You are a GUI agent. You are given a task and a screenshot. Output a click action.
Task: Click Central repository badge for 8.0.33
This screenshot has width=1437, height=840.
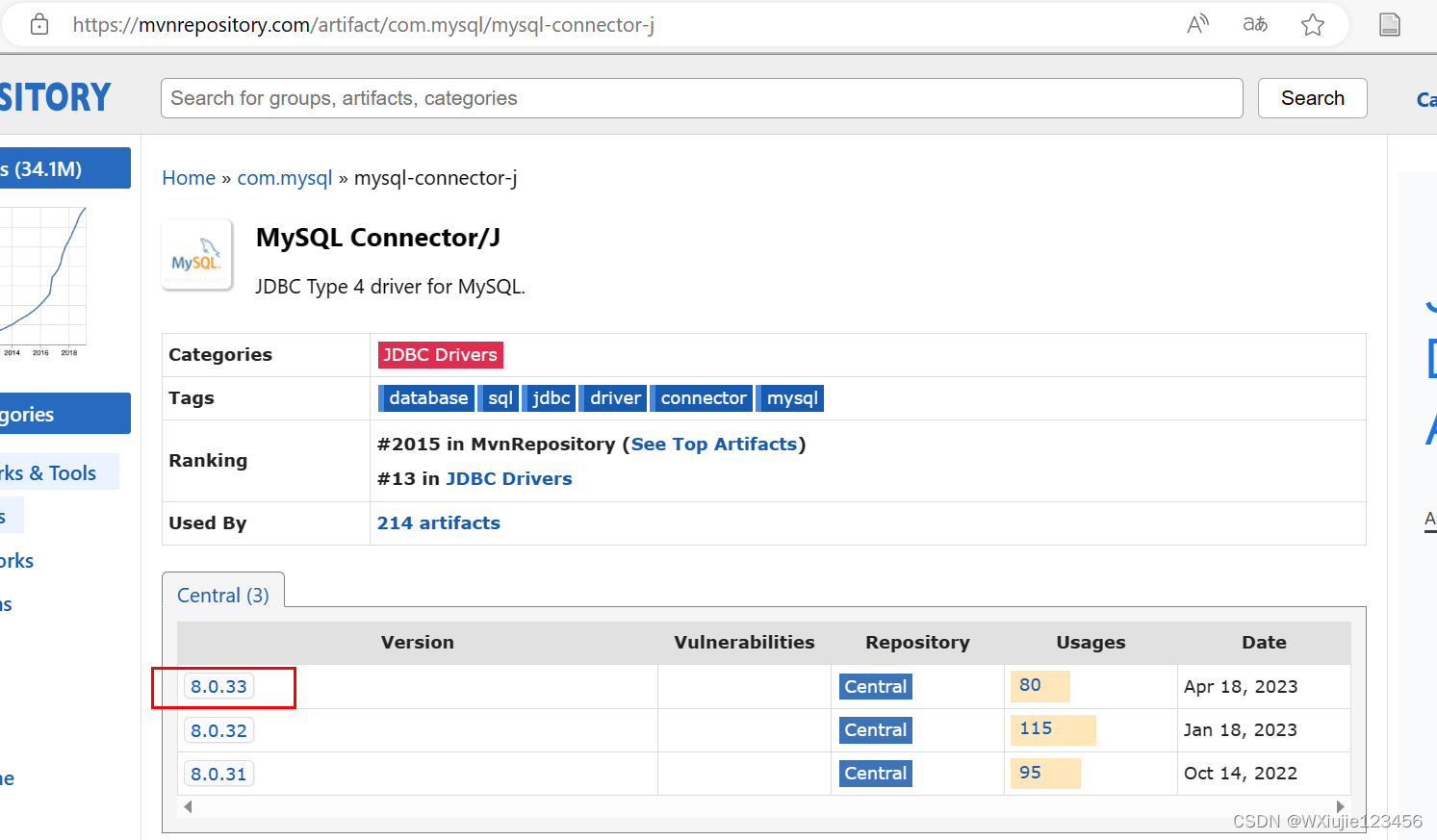pyautogui.click(x=876, y=687)
